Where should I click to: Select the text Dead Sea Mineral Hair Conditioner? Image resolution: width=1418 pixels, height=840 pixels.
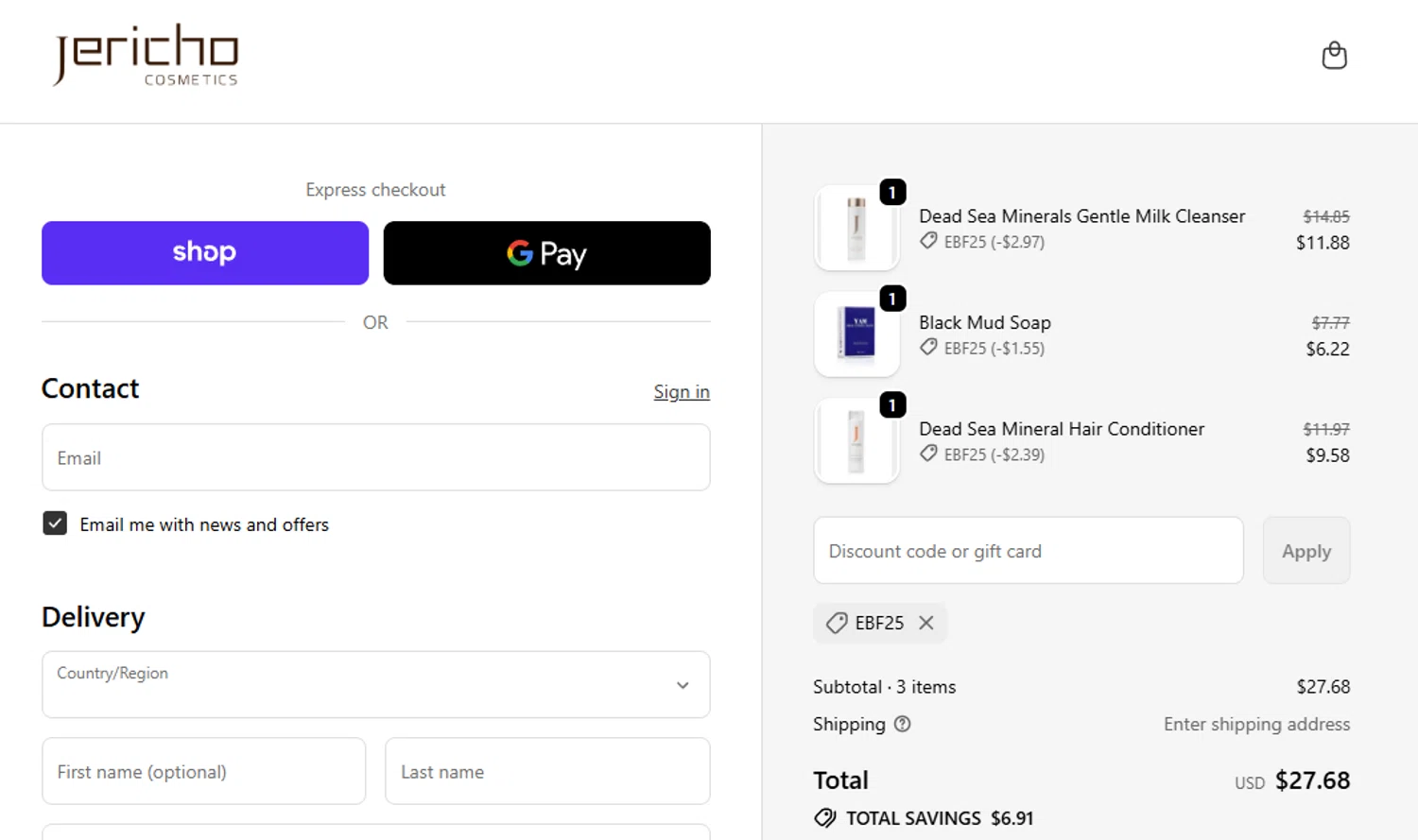pos(1062,429)
